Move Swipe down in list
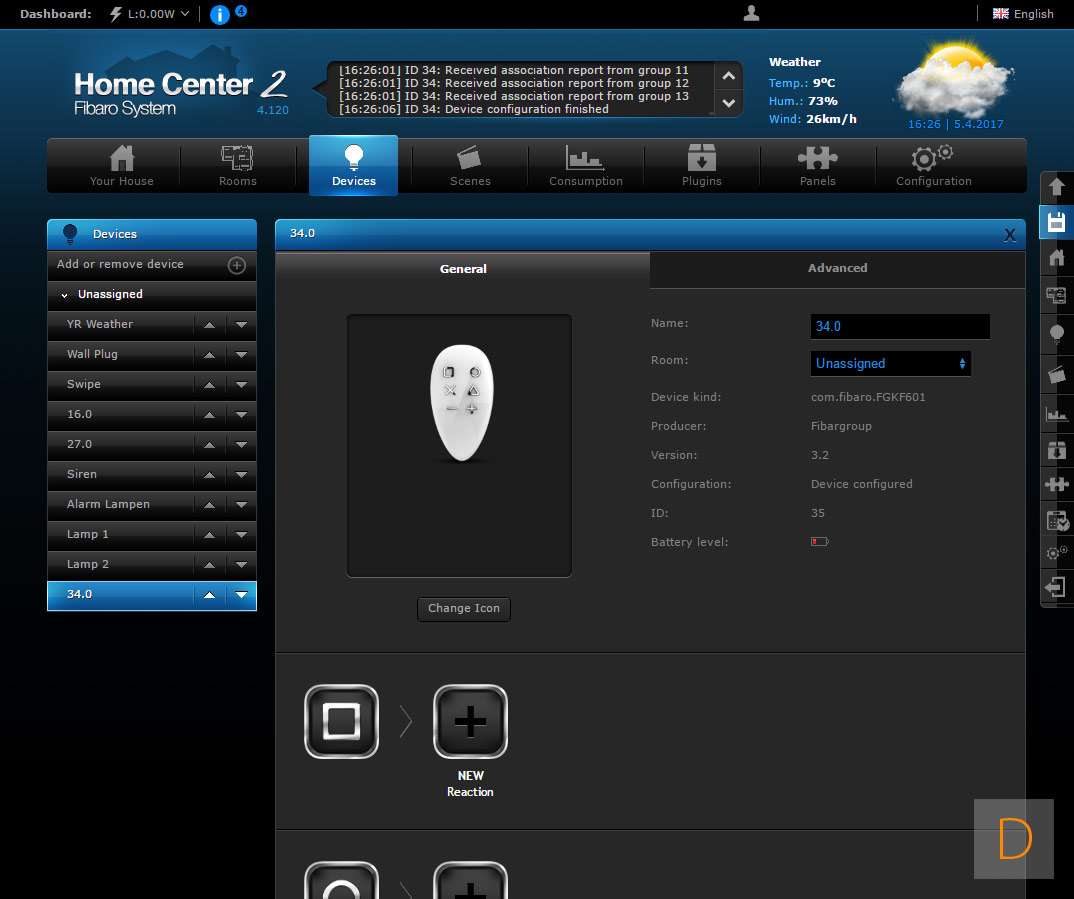 tap(241, 385)
